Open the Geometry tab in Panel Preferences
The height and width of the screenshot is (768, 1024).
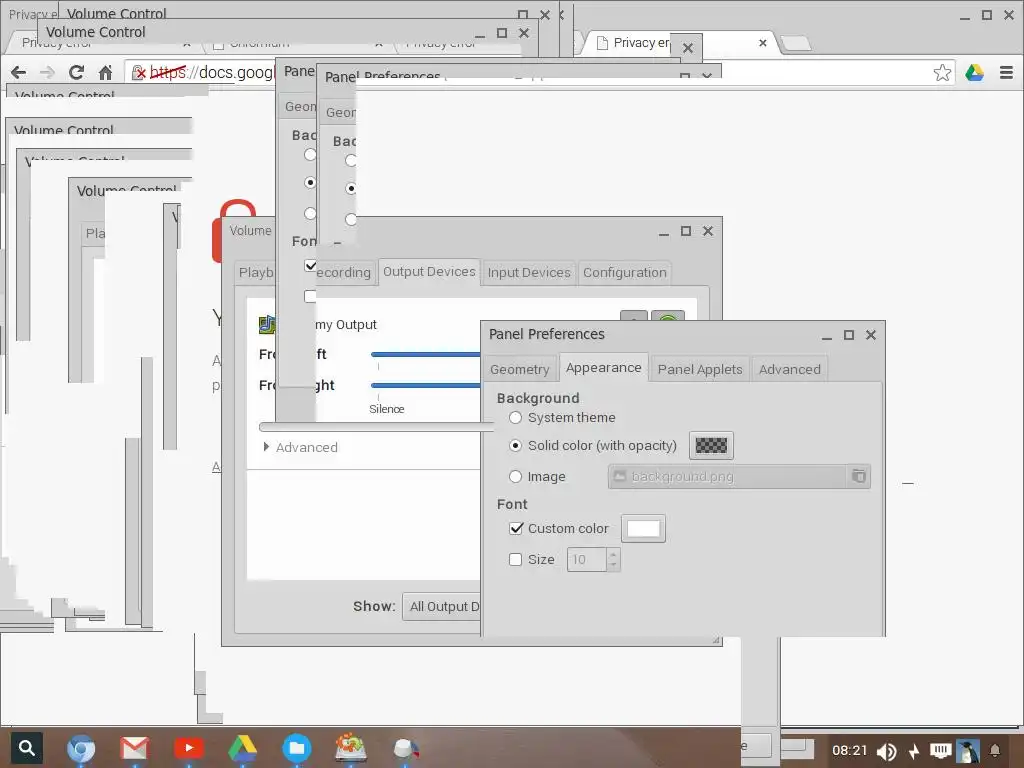click(x=520, y=369)
